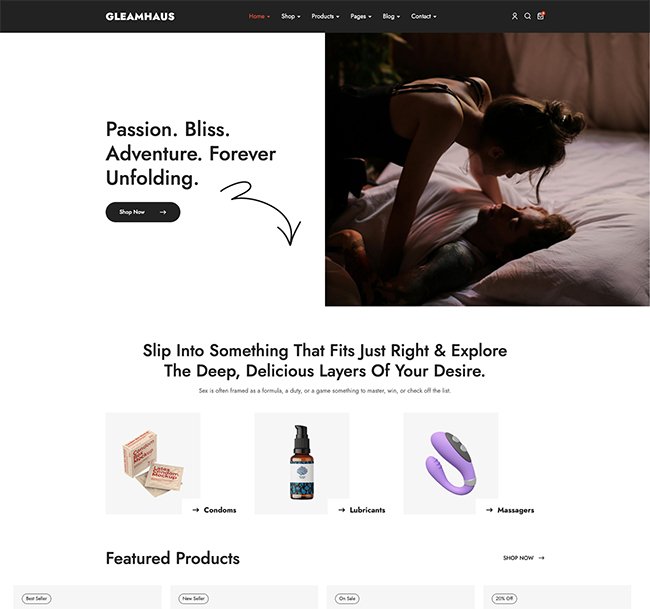Open the Massagers category image
Screen dimensions: 650x609
pyautogui.click(x=451, y=463)
